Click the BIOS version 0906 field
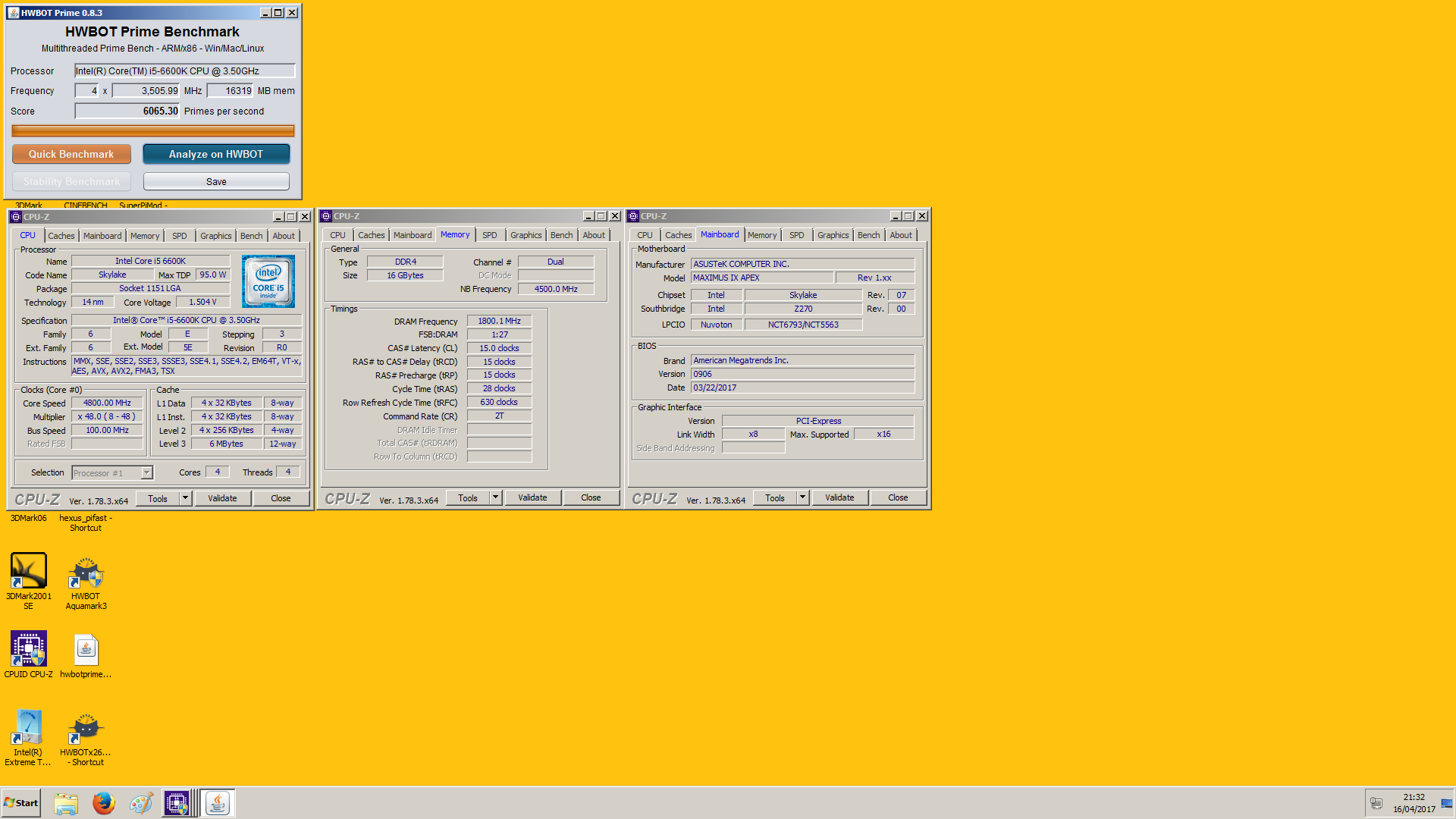The height and width of the screenshot is (819, 1456). 803,374
